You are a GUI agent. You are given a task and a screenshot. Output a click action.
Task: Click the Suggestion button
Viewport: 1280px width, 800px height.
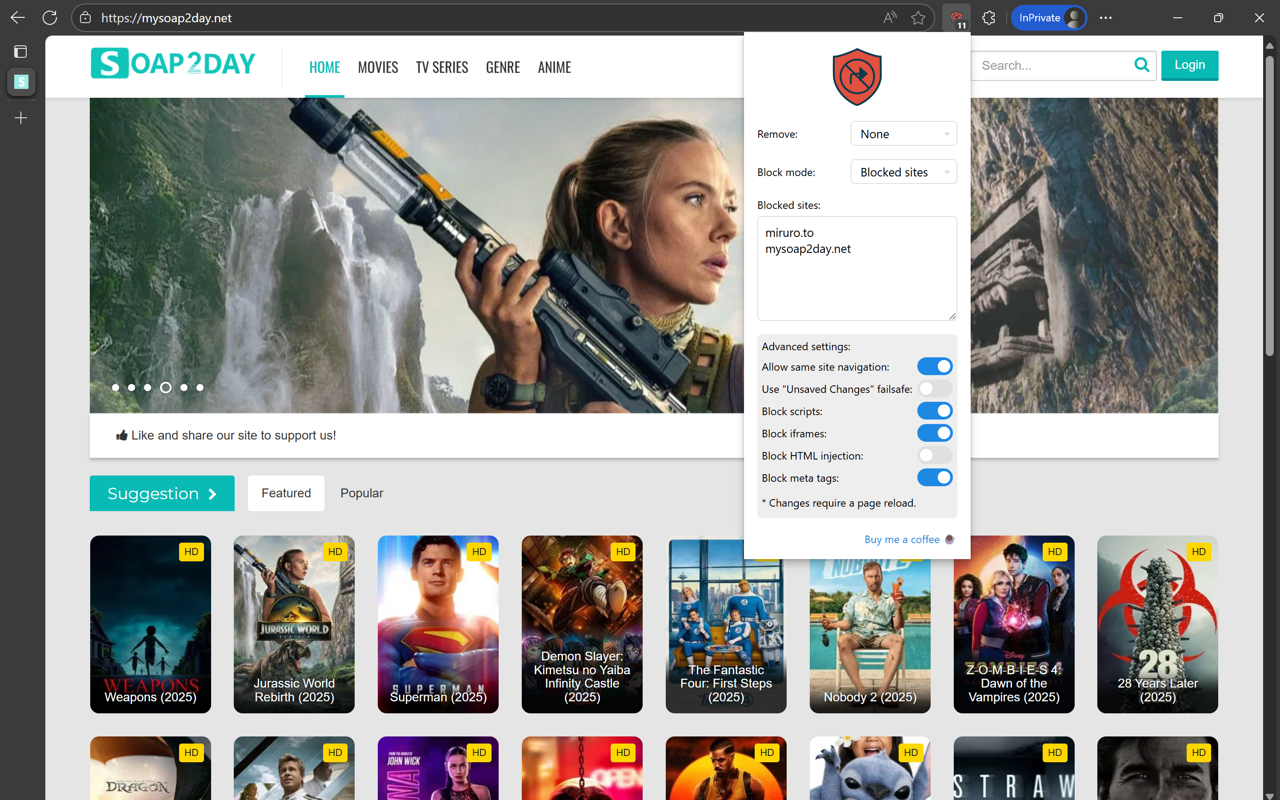click(x=162, y=493)
